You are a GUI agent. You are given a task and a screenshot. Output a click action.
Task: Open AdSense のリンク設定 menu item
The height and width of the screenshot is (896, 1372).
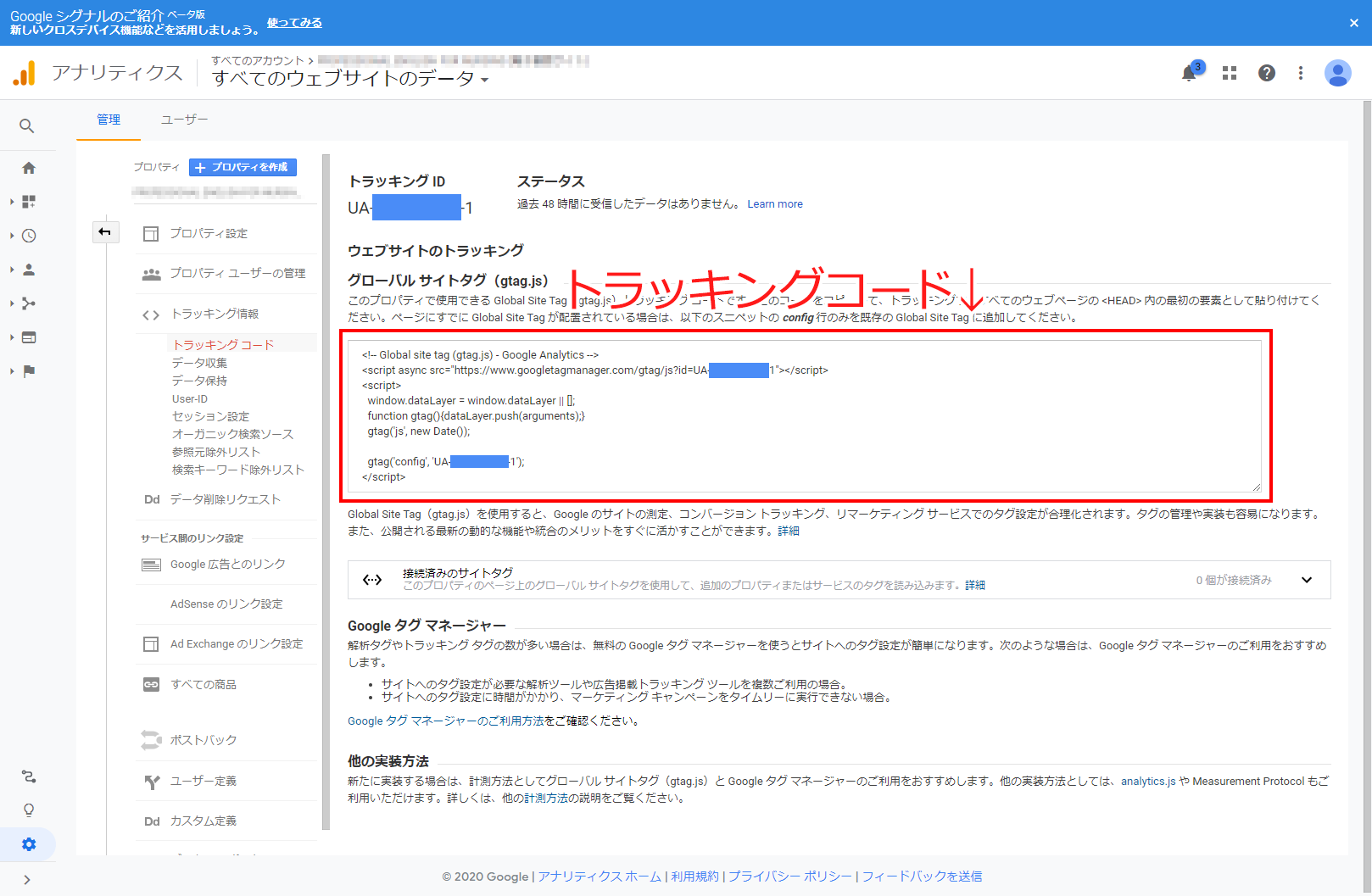(227, 604)
